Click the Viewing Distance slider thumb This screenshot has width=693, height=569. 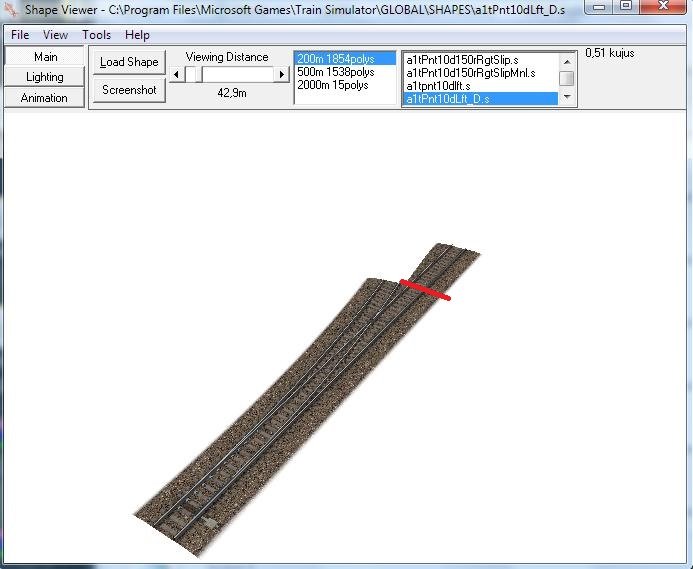pyautogui.click(x=194, y=74)
